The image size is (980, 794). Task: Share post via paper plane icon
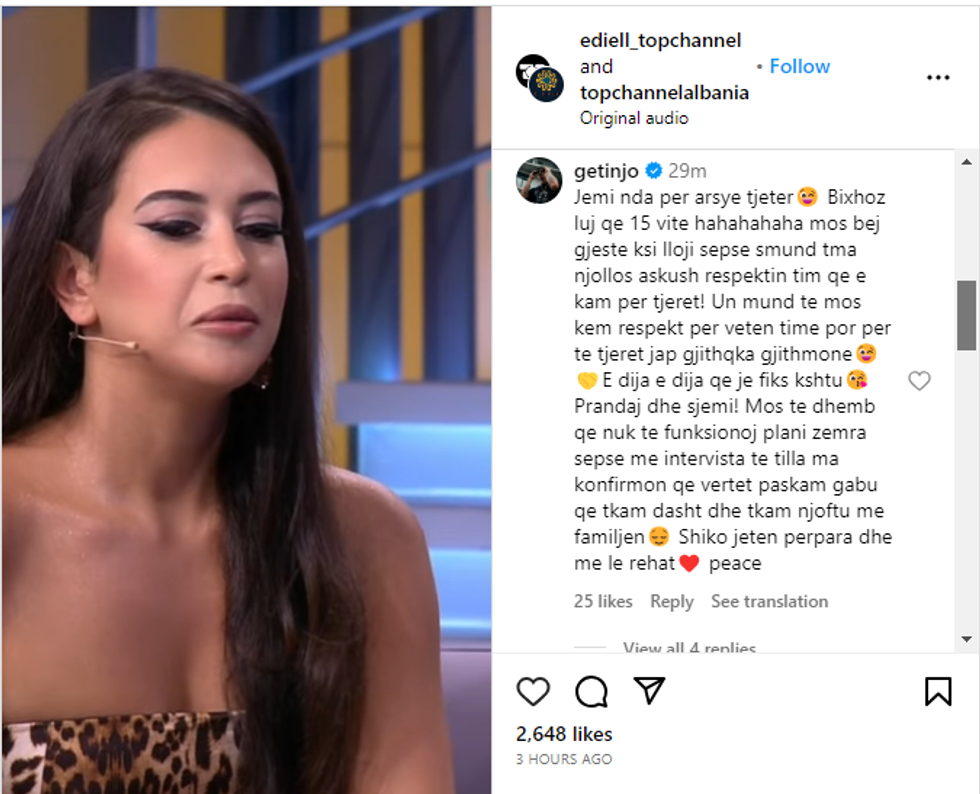pyautogui.click(x=649, y=690)
